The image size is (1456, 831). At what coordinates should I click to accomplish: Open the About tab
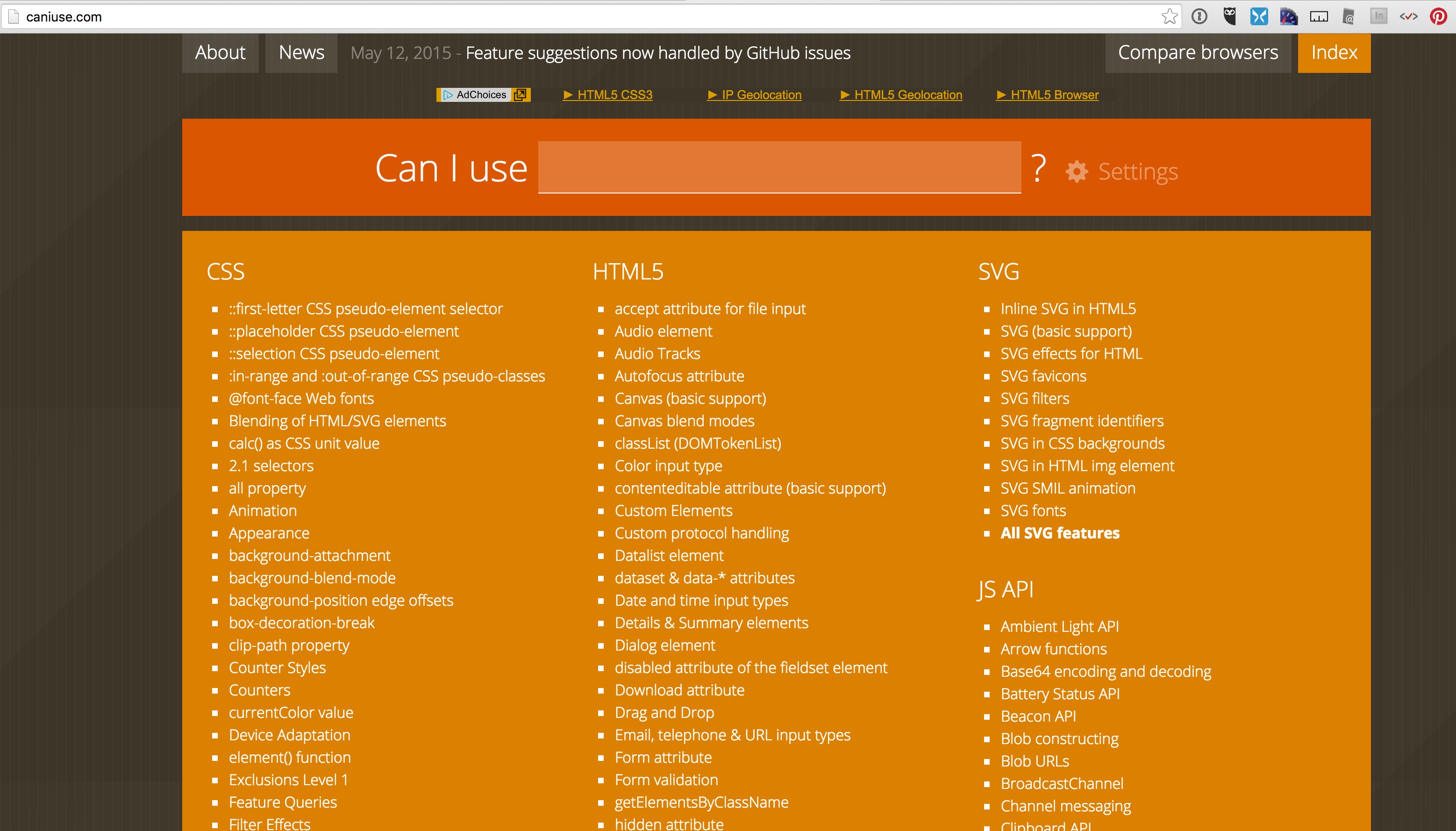(x=220, y=52)
